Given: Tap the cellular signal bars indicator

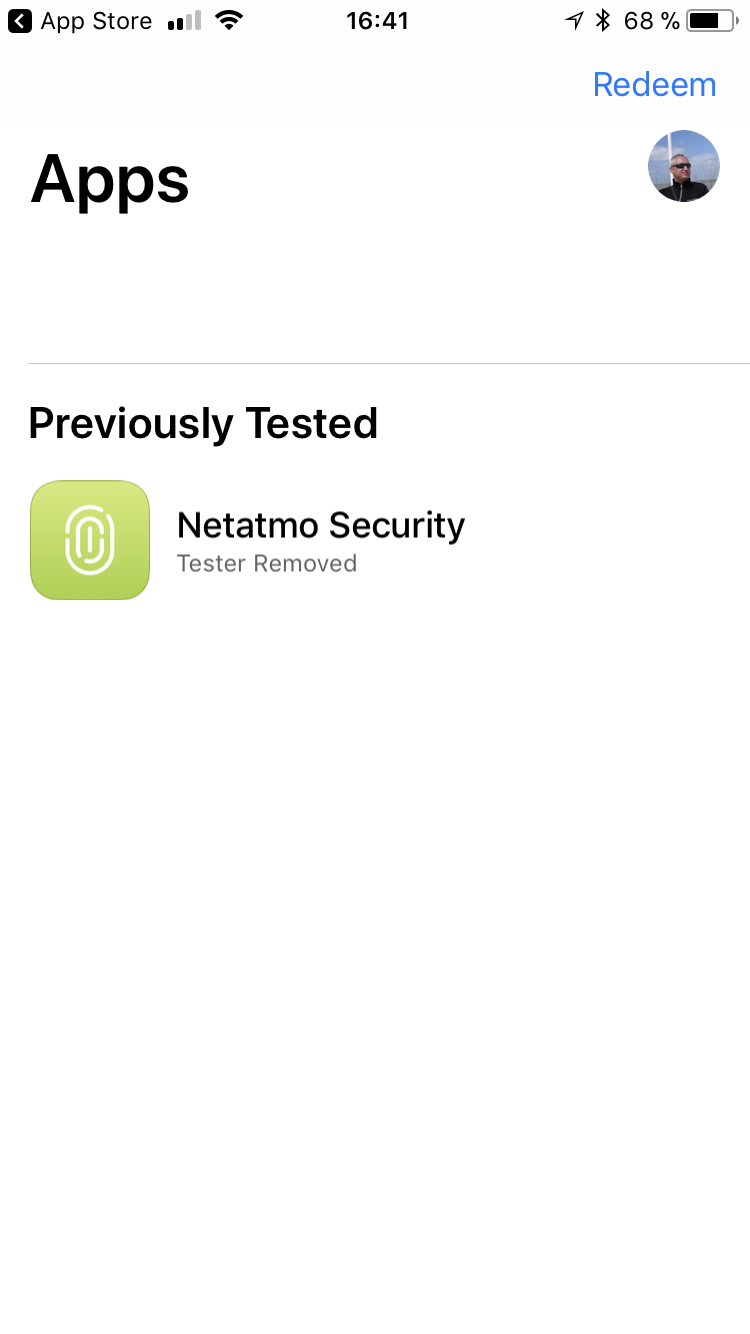Looking at the screenshot, I should (x=184, y=21).
